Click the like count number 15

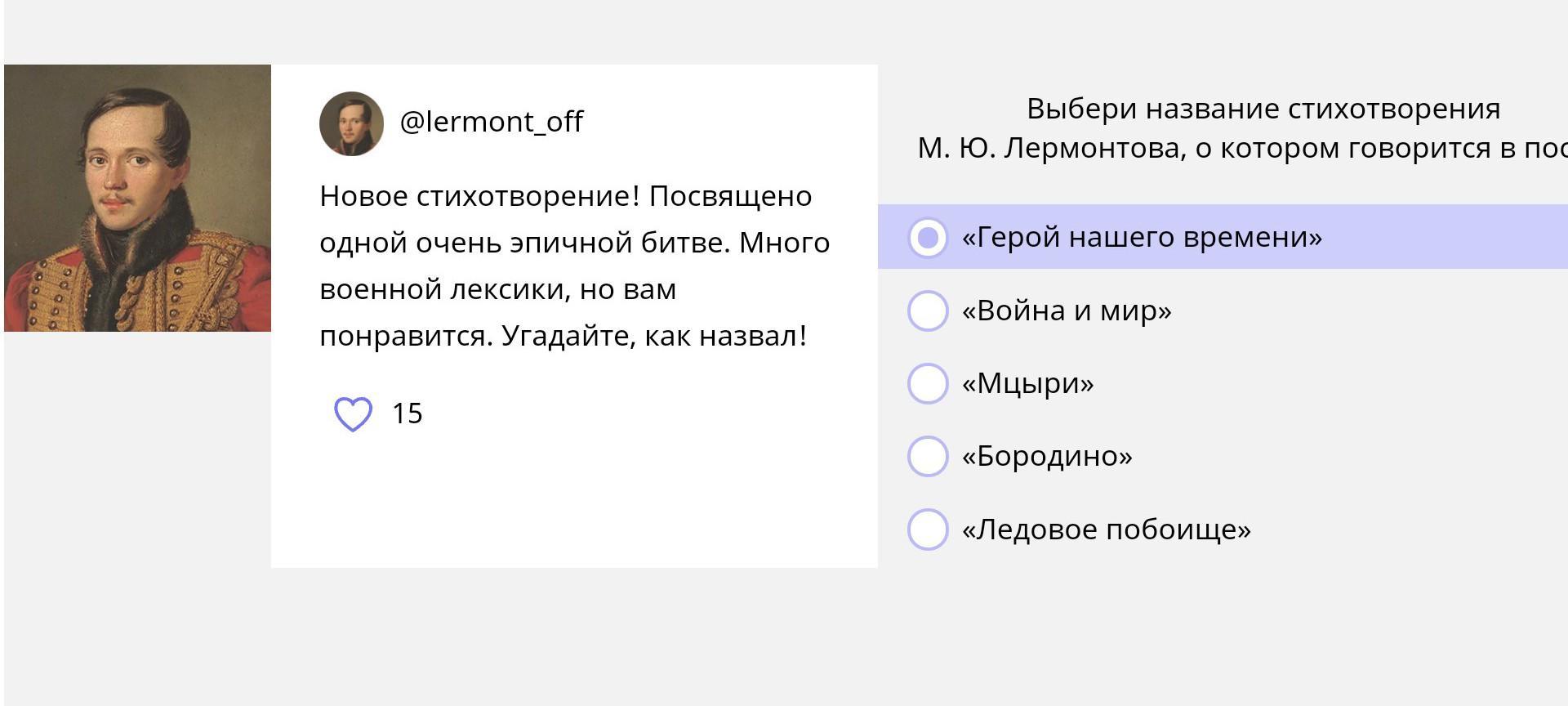(x=407, y=413)
